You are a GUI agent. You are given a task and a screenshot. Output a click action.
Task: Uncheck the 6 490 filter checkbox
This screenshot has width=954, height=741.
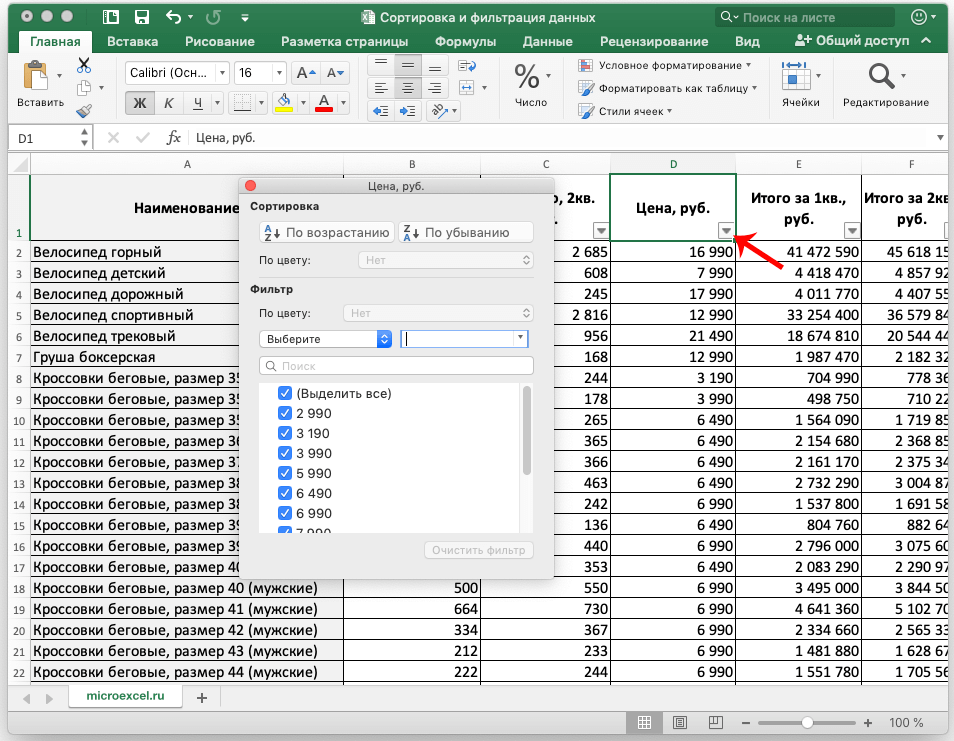(284, 493)
